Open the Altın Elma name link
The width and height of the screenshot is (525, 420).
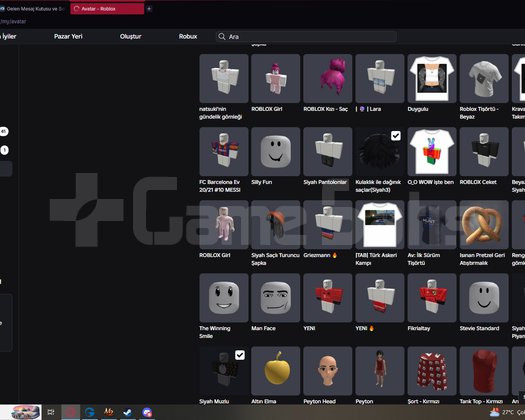point(264,401)
